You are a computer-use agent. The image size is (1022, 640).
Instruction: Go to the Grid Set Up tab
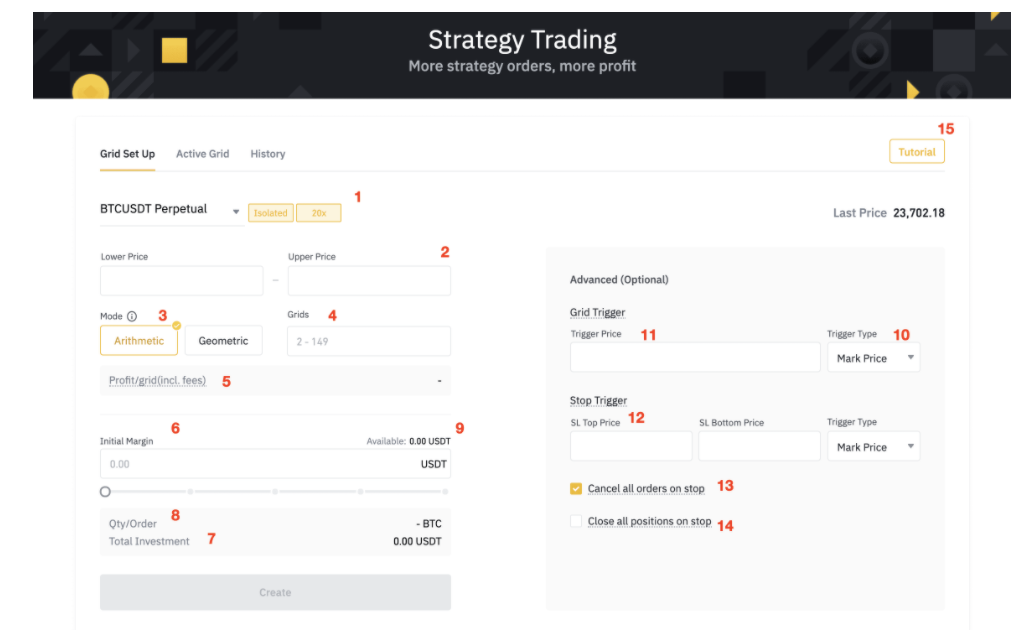(127, 154)
